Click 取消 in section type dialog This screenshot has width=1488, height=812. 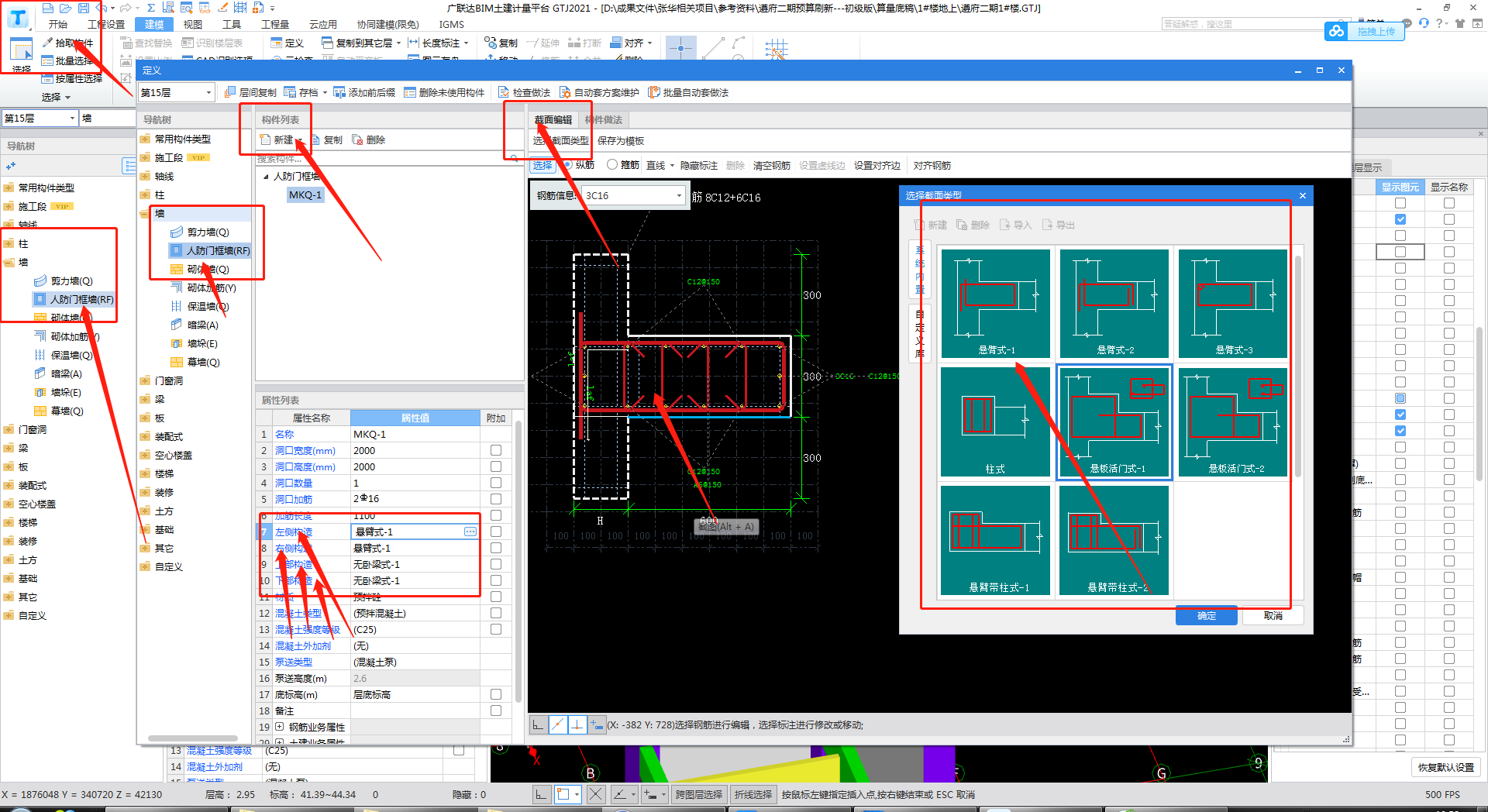tap(1273, 615)
